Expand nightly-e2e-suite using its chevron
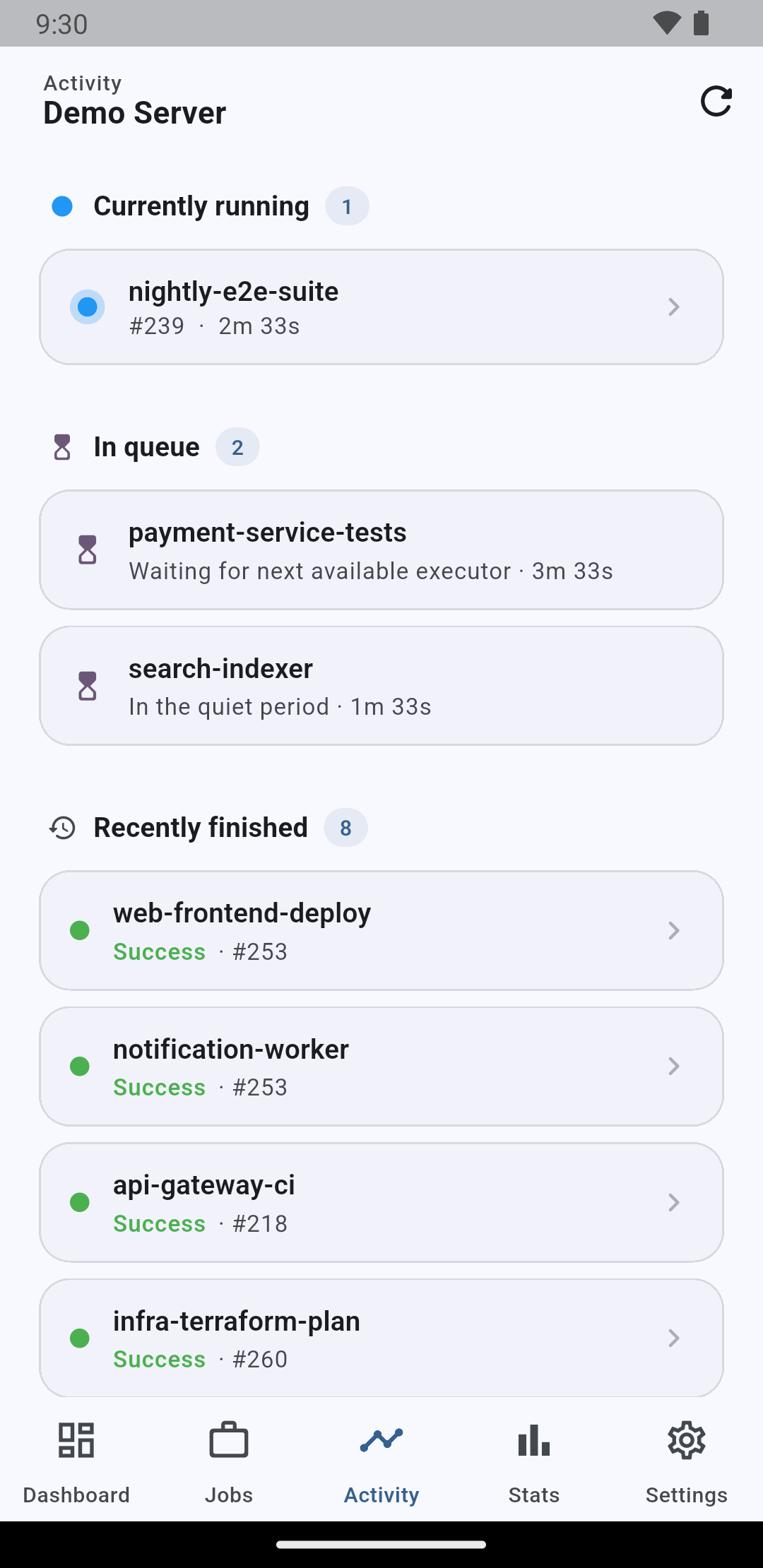Viewport: 763px width, 1568px height. pyautogui.click(x=674, y=307)
